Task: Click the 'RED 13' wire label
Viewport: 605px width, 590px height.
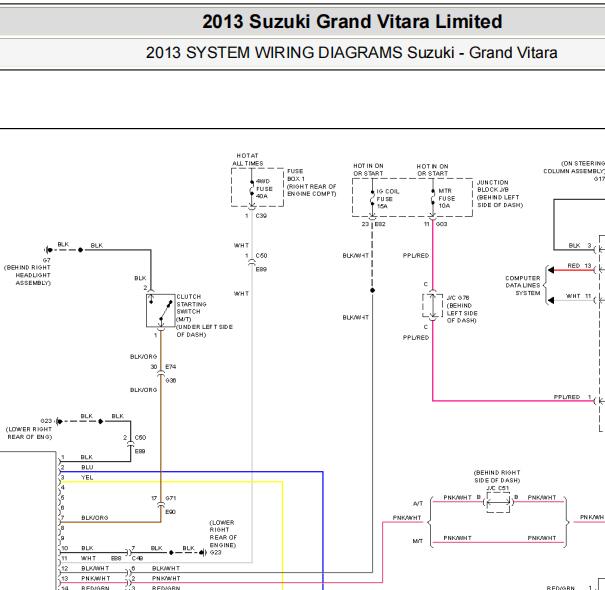Action: [x=579, y=265]
